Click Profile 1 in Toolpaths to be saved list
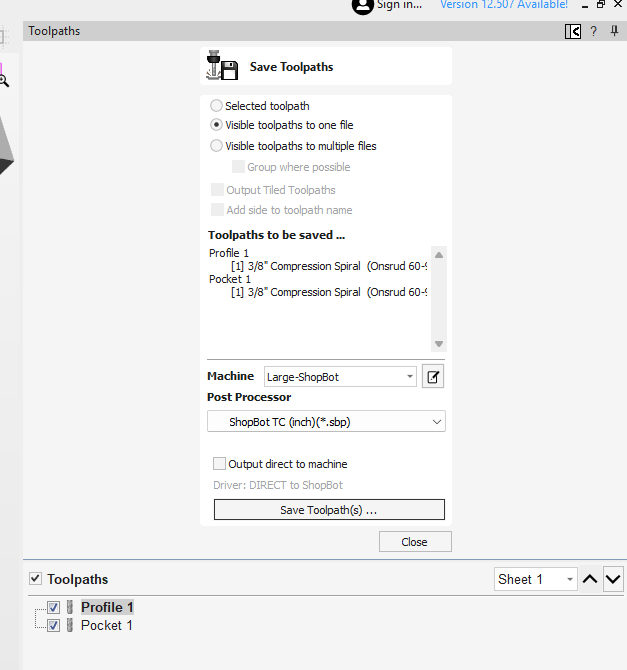The height and width of the screenshot is (670, 627). (229, 253)
